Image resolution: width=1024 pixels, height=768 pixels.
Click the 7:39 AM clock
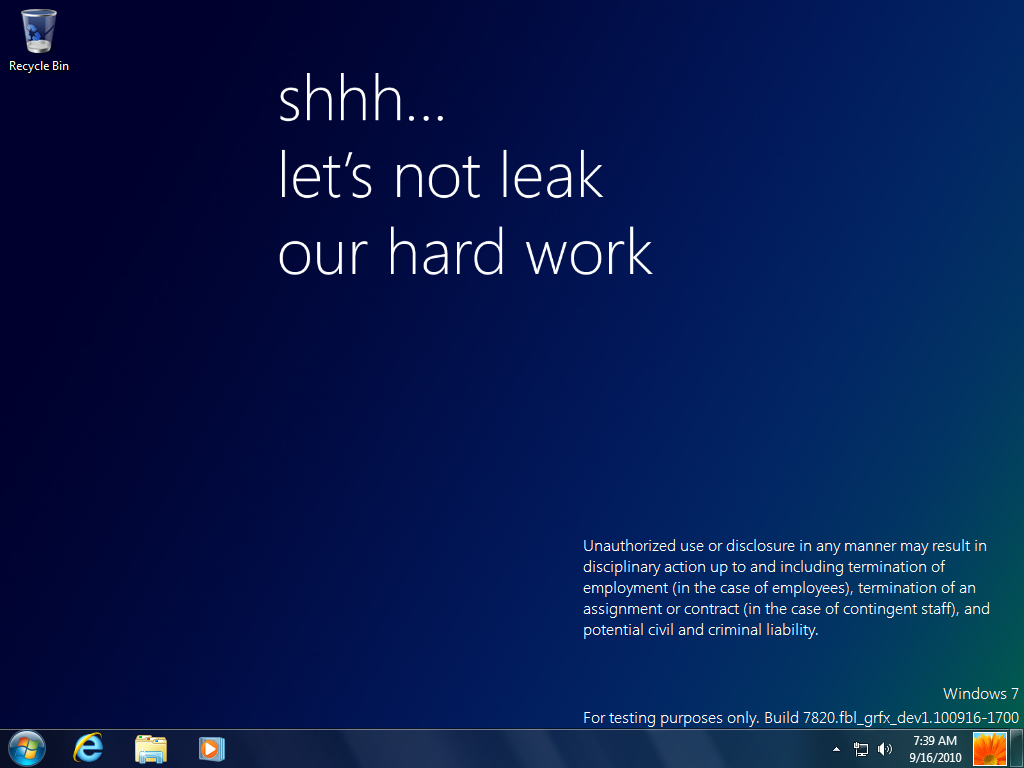pyautogui.click(x=935, y=741)
